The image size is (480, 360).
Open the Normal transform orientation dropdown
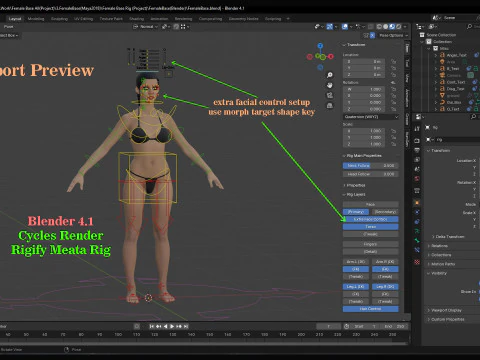pyautogui.click(x=145, y=26)
